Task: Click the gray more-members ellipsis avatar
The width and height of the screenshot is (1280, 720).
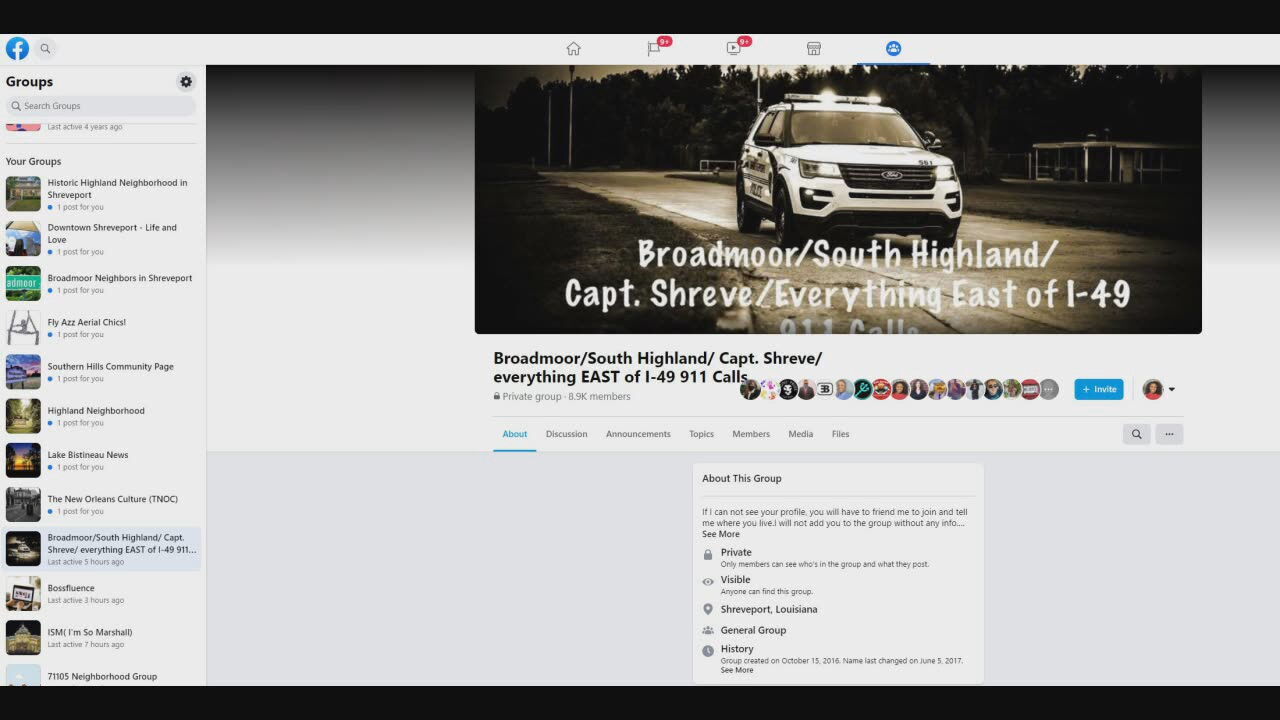Action: (1049, 390)
